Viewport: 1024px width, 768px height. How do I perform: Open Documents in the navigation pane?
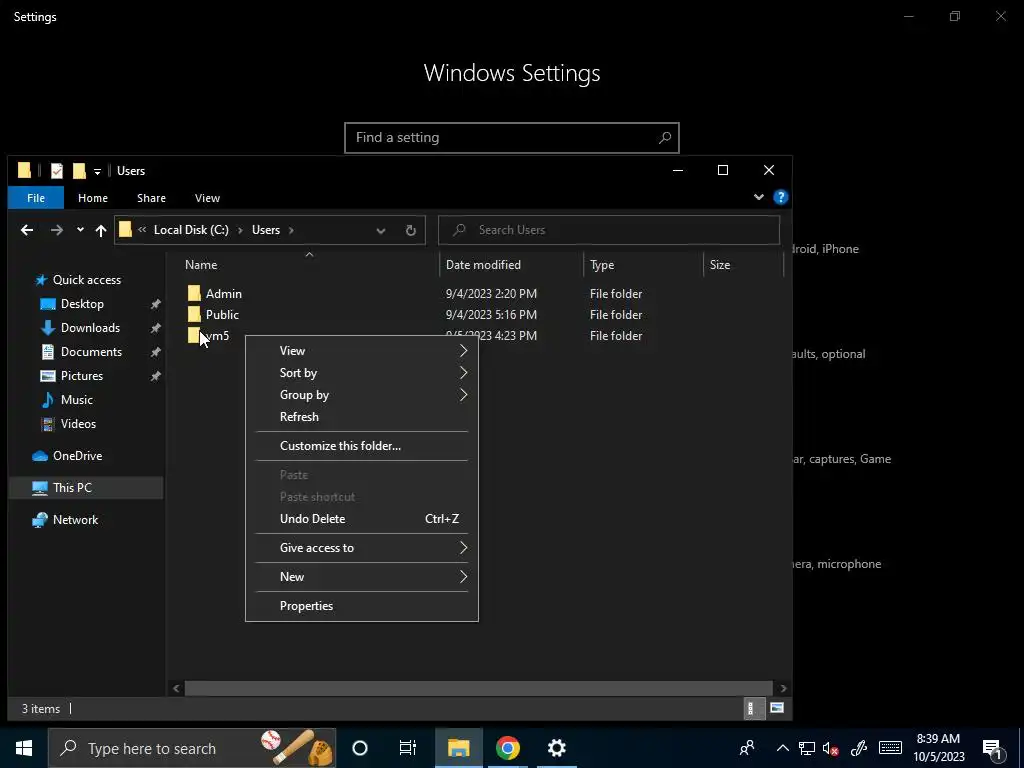pos(91,352)
